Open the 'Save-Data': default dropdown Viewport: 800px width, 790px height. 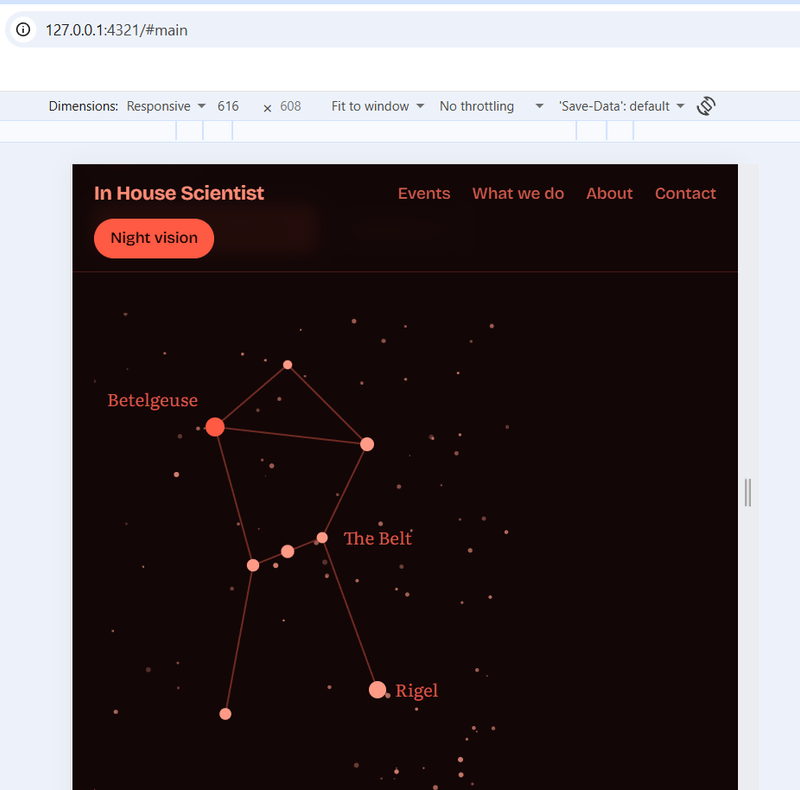pos(621,106)
